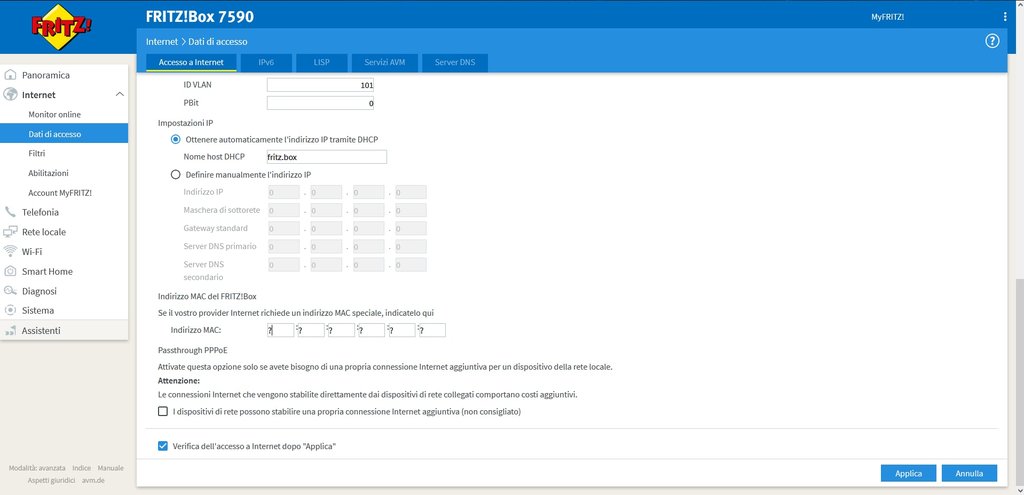Click the Dati di accesso breadcrumb text
Viewport: 1024px width, 495px height.
[218, 41]
